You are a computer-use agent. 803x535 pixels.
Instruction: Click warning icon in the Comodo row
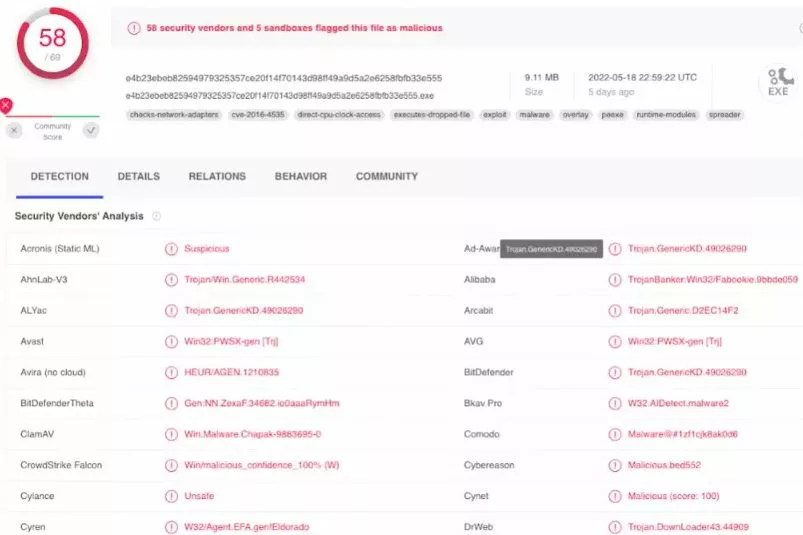point(615,435)
